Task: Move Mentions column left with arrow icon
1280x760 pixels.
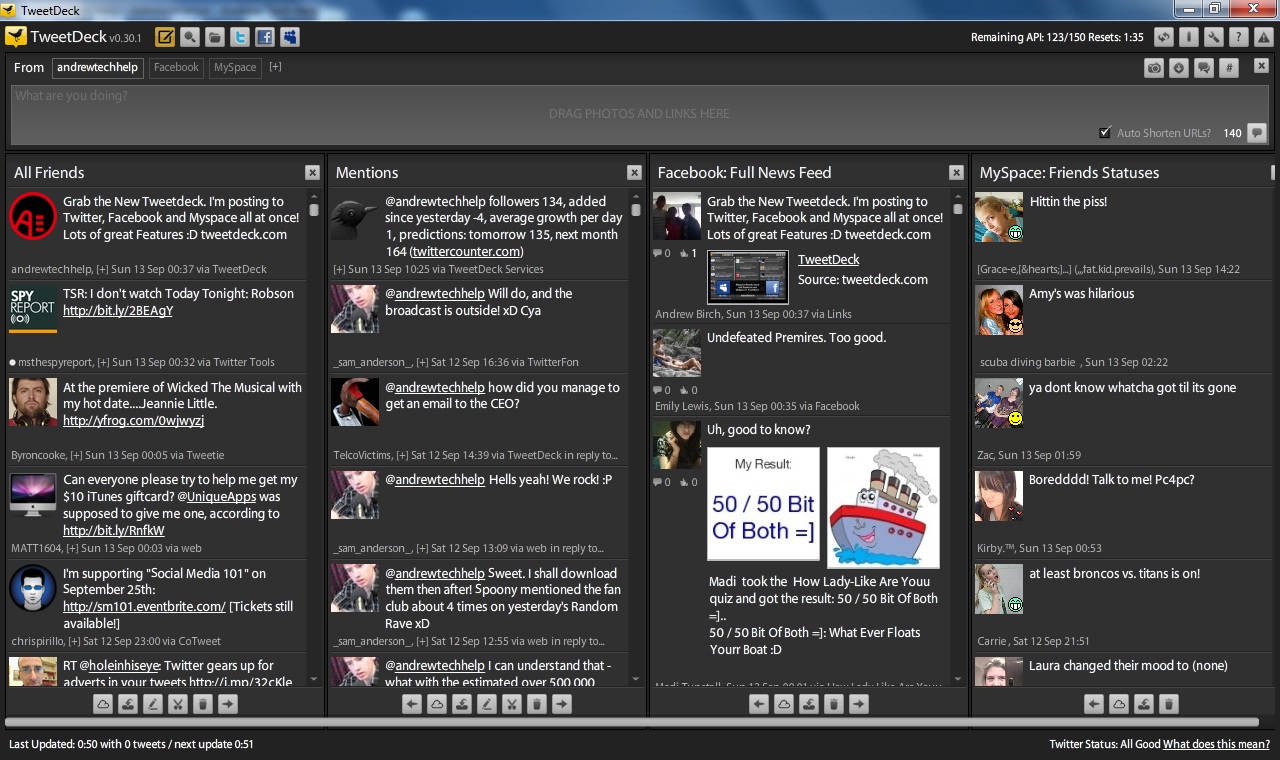Action: tap(412, 704)
